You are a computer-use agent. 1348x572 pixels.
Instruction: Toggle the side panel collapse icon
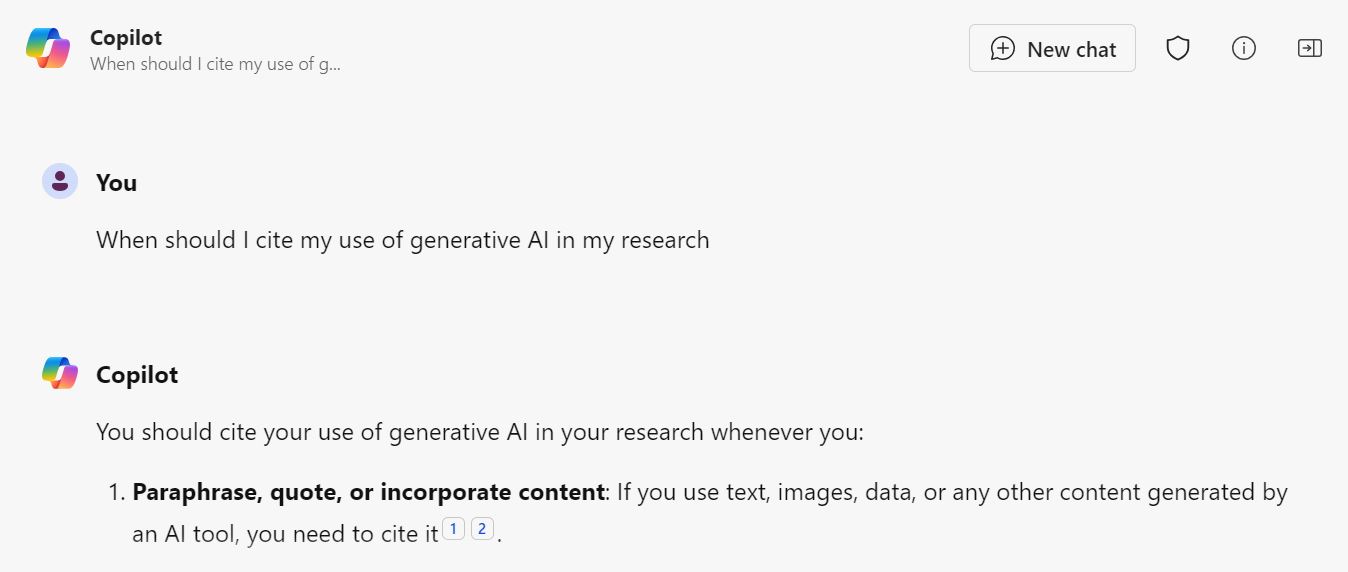click(1309, 48)
